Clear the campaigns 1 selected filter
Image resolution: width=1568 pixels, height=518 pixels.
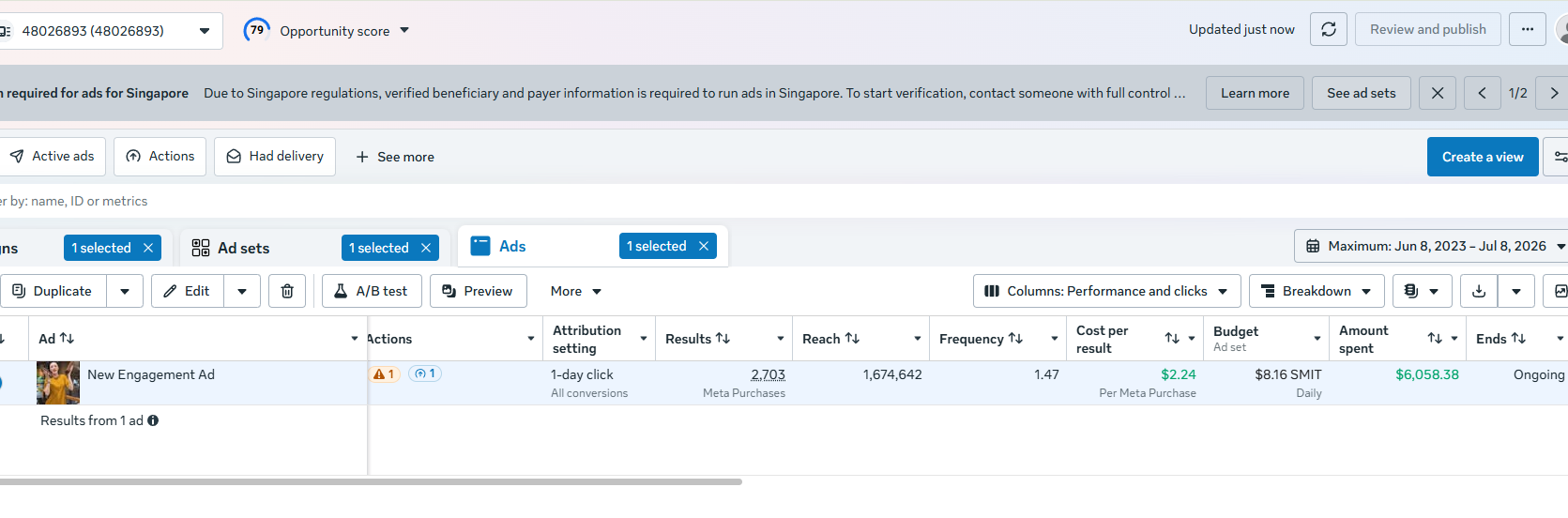click(x=148, y=248)
